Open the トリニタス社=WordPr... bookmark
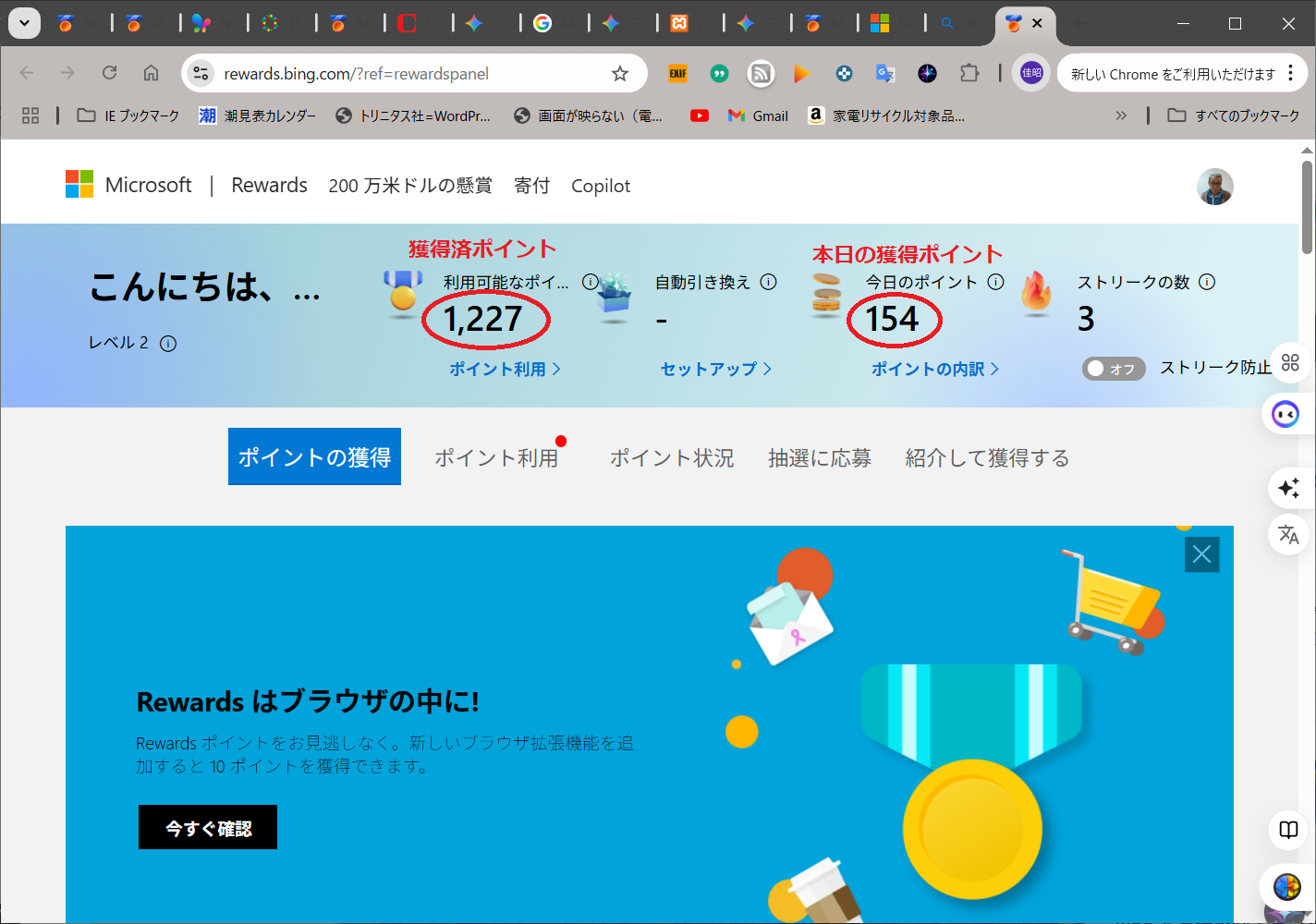The height and width of the screenshot is (924, 1316). click(x=413, y=115)
